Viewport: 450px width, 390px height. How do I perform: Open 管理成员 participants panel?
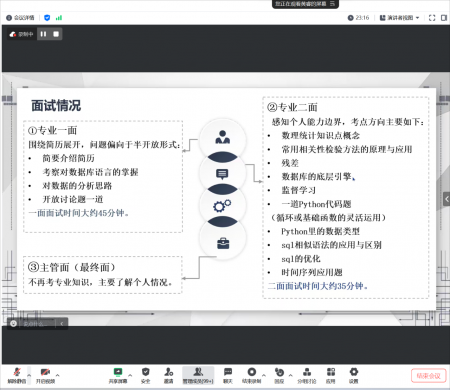click(x=198, y=375)
